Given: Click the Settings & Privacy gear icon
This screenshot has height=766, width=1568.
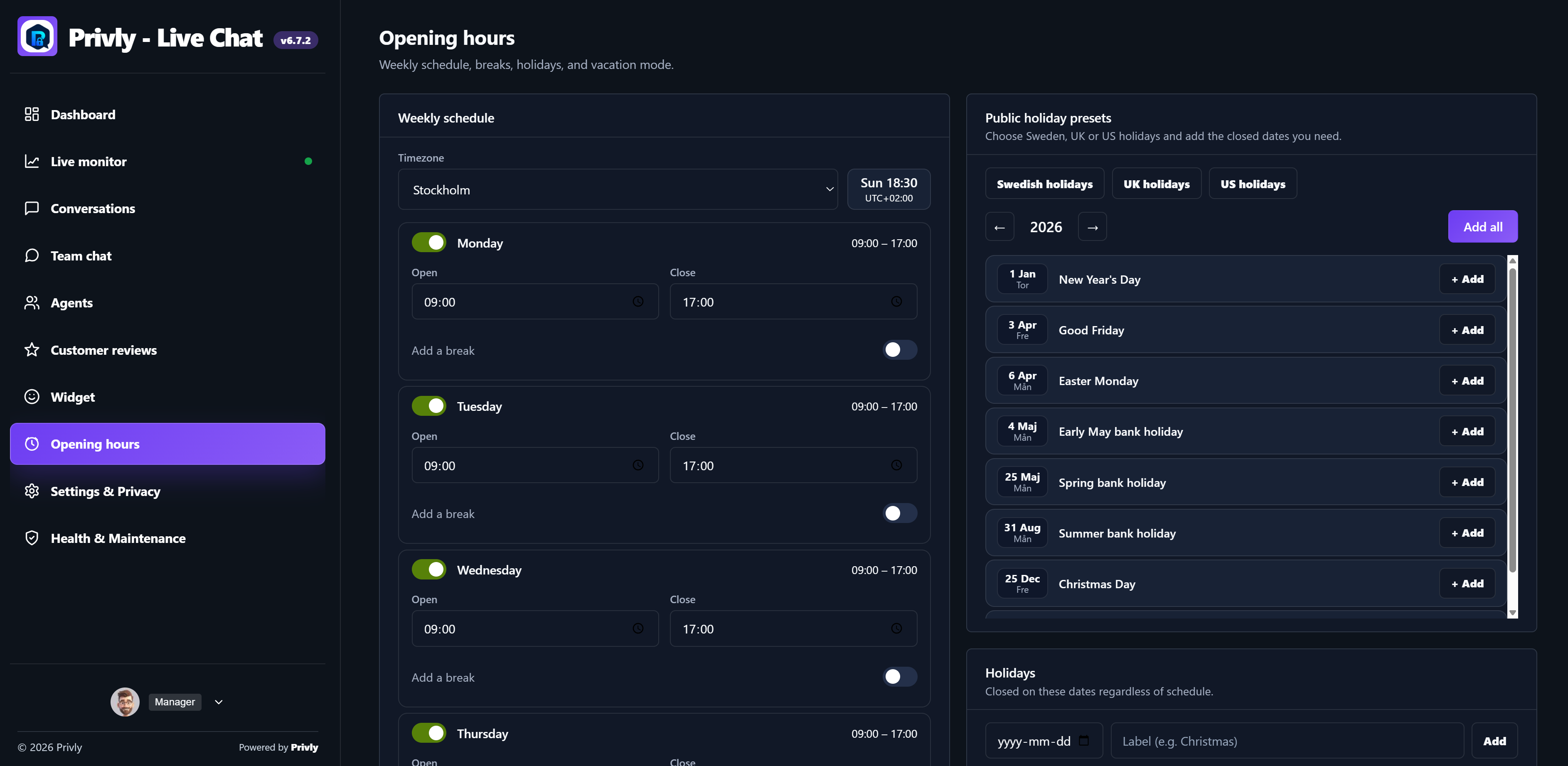Looking at the screenshot, I should click(32, 491).
